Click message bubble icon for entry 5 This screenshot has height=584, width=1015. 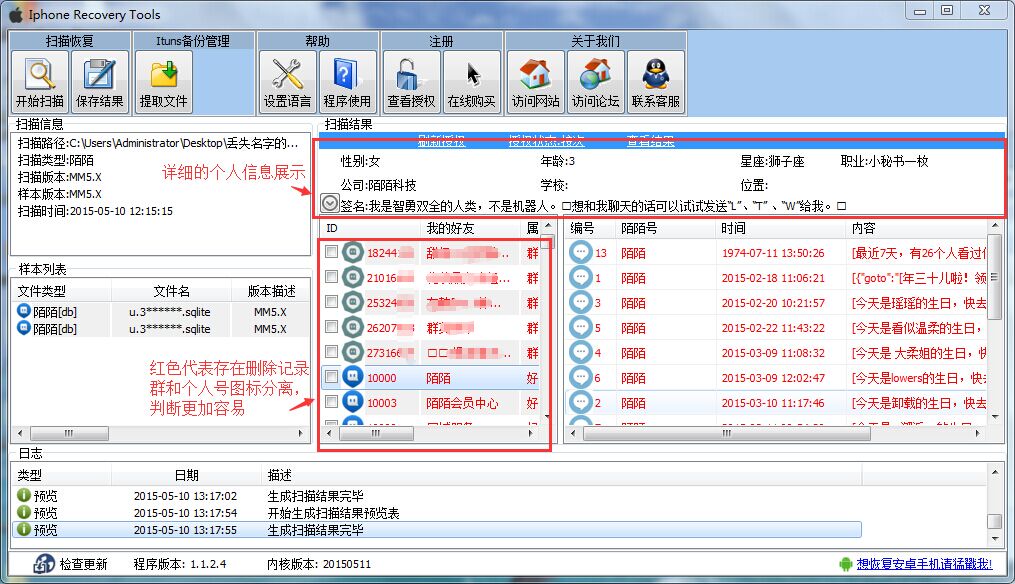click(581, 328)
